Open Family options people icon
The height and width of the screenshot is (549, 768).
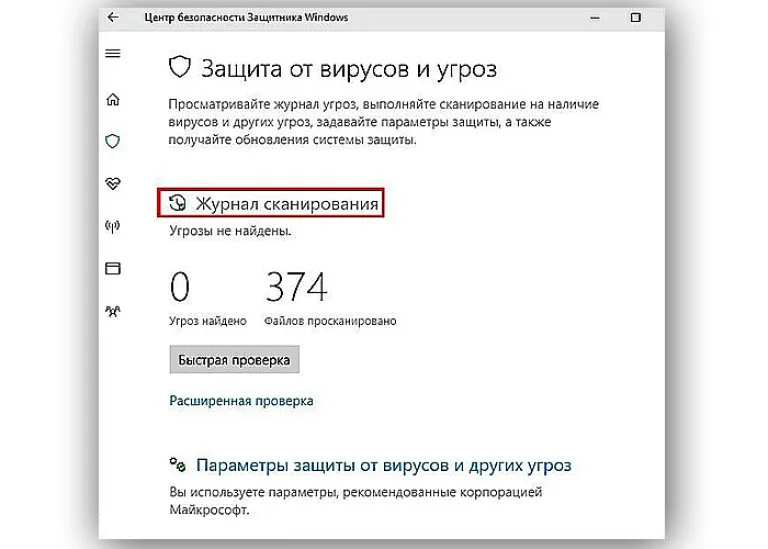click(113, 311)
